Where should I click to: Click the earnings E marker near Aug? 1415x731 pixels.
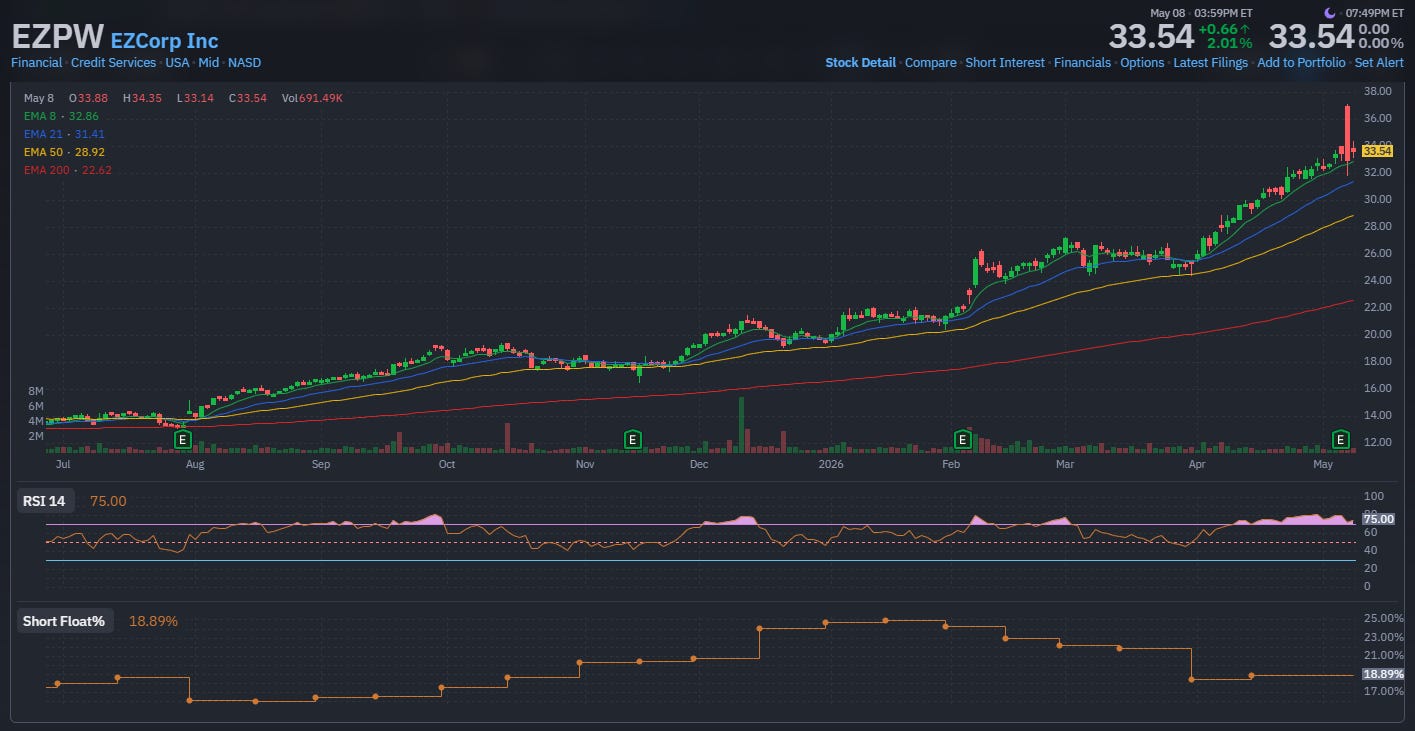point(182,439)
